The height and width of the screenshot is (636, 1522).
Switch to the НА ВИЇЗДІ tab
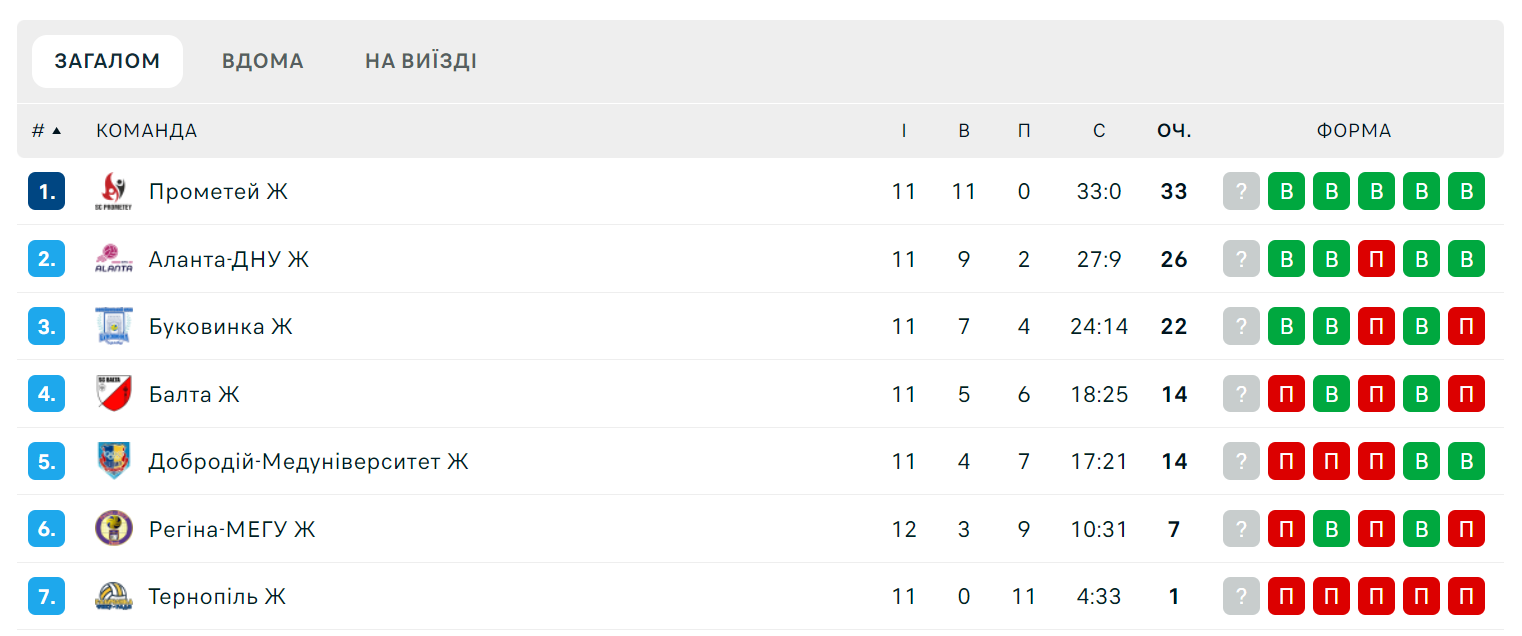[420, 61]
